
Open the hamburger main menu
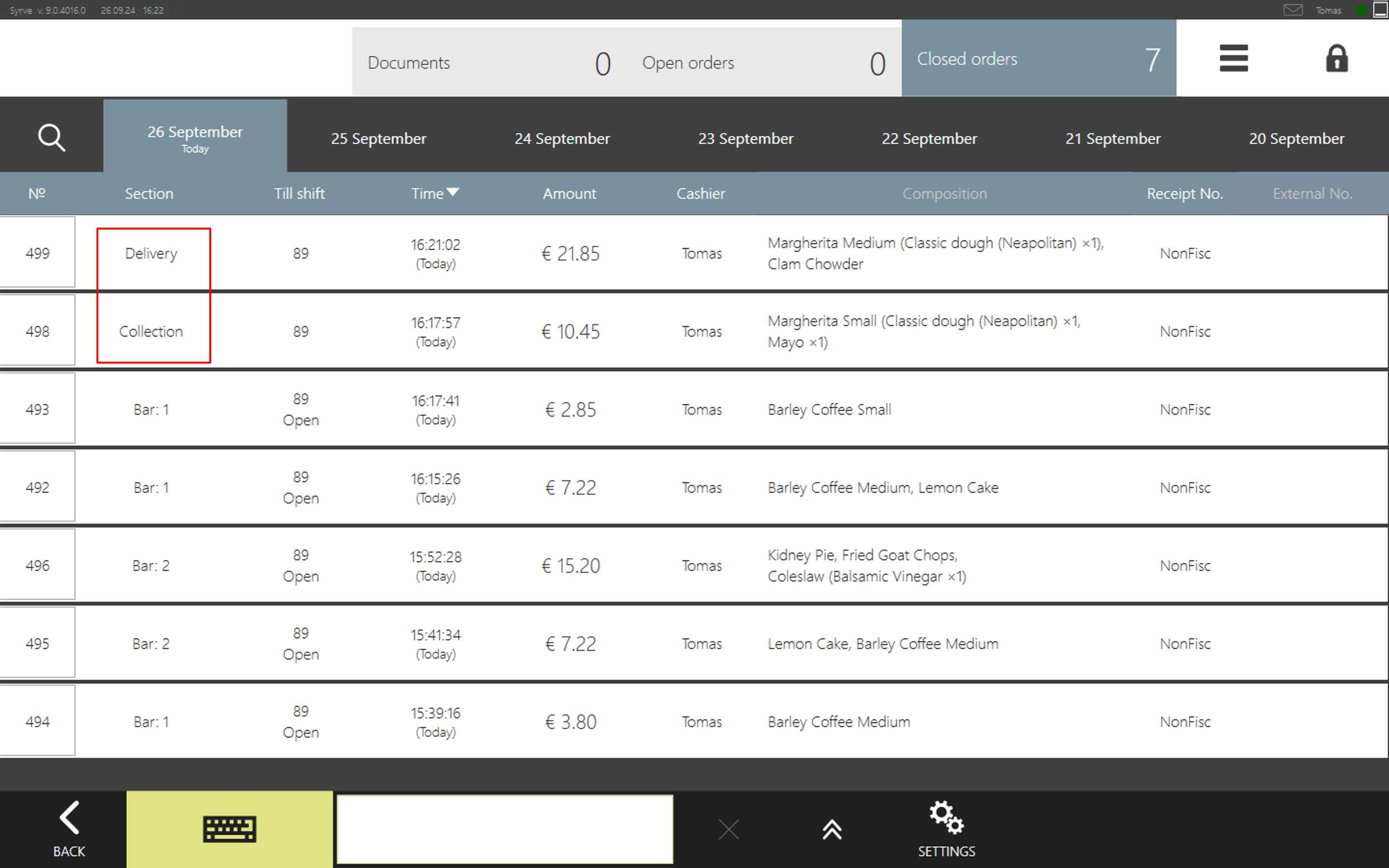(x=1233, y=58)
